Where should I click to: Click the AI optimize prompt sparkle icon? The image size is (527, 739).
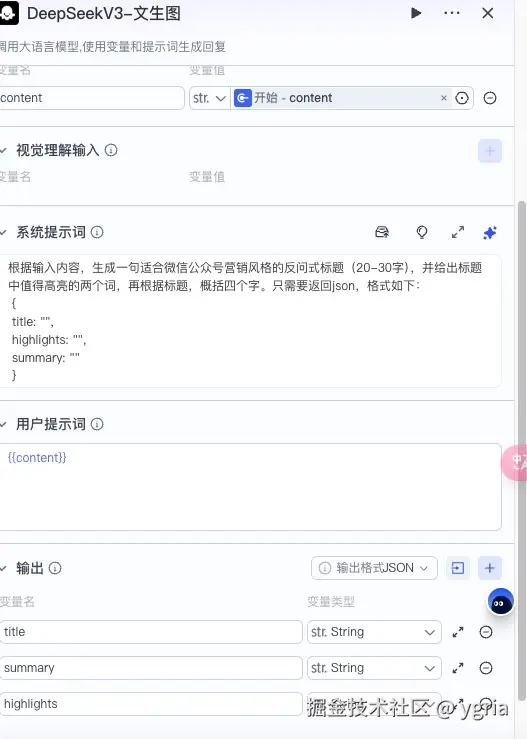click(490, 233)
